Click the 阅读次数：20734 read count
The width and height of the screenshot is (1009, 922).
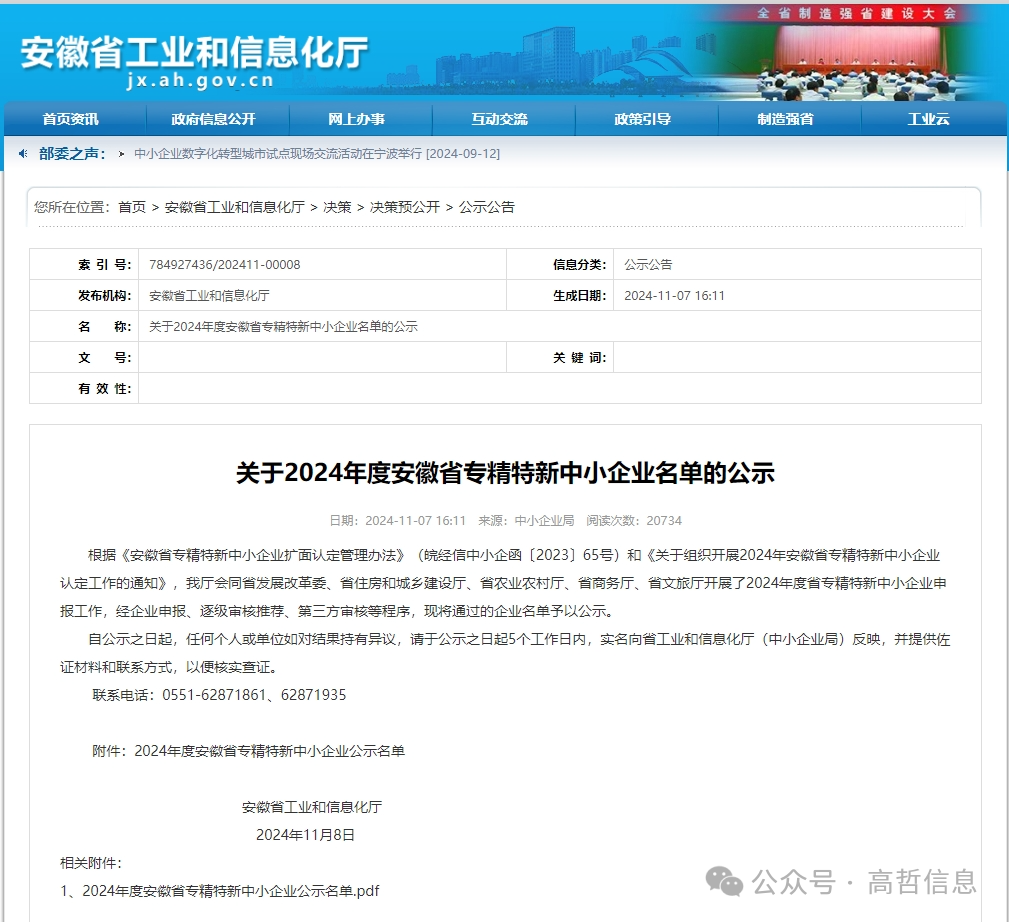pos(634,521)
